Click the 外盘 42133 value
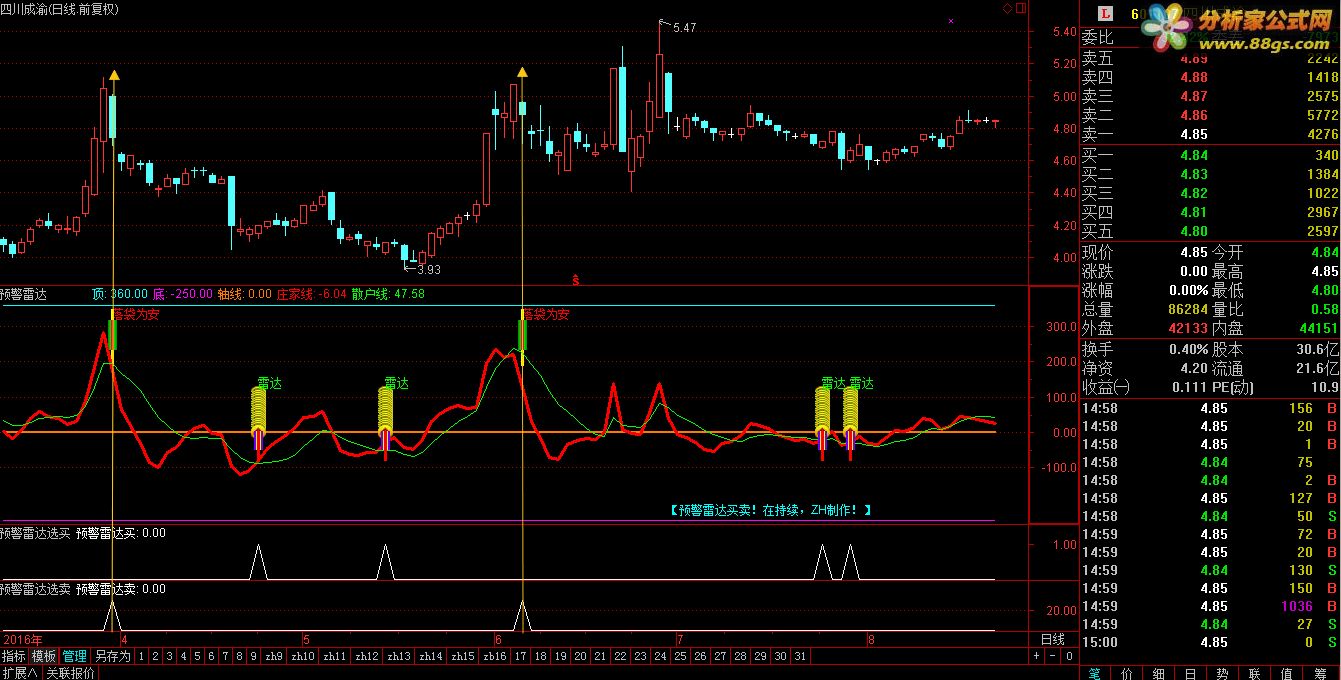1341x680 pixels. click(x=1187, y=329)
